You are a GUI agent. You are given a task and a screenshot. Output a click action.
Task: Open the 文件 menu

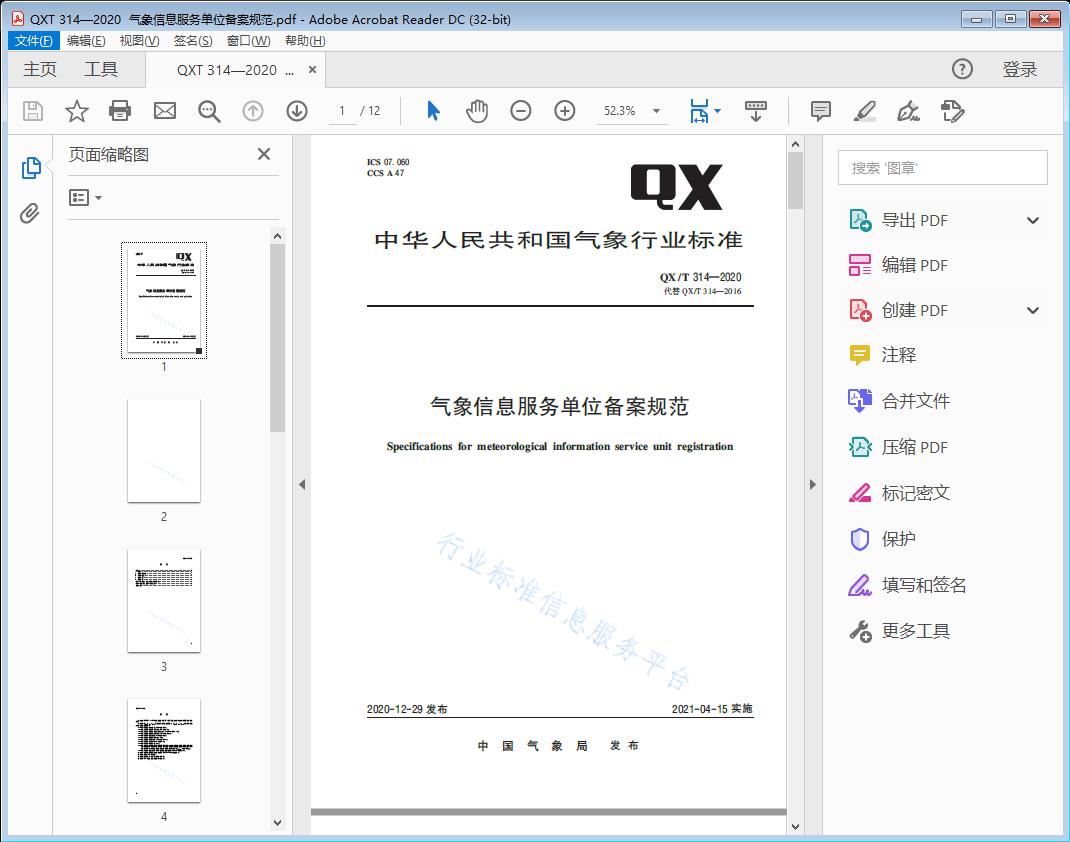coord(33,40)
